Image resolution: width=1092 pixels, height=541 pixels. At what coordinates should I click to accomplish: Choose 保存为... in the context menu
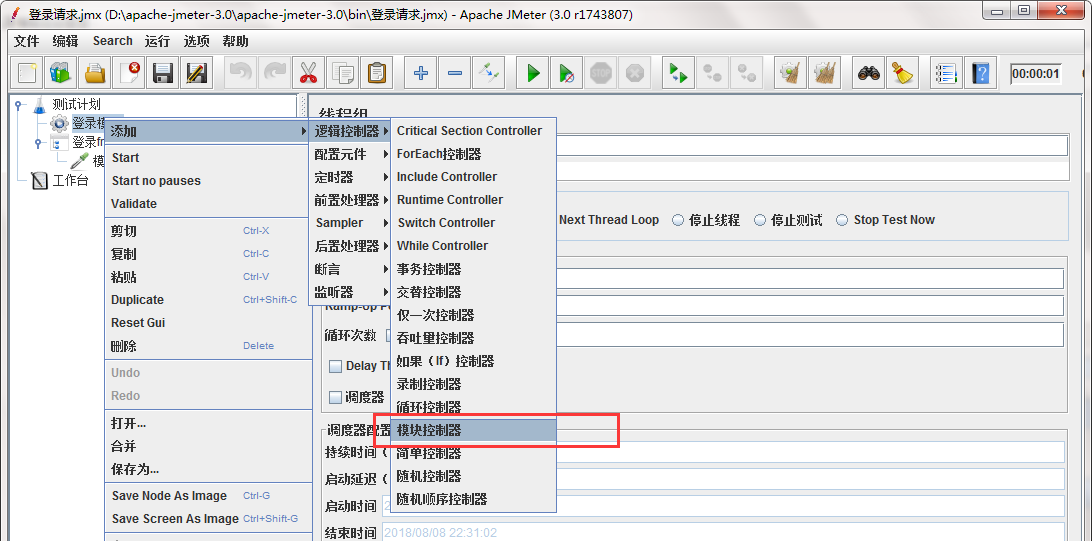click(x=208, y=469)
